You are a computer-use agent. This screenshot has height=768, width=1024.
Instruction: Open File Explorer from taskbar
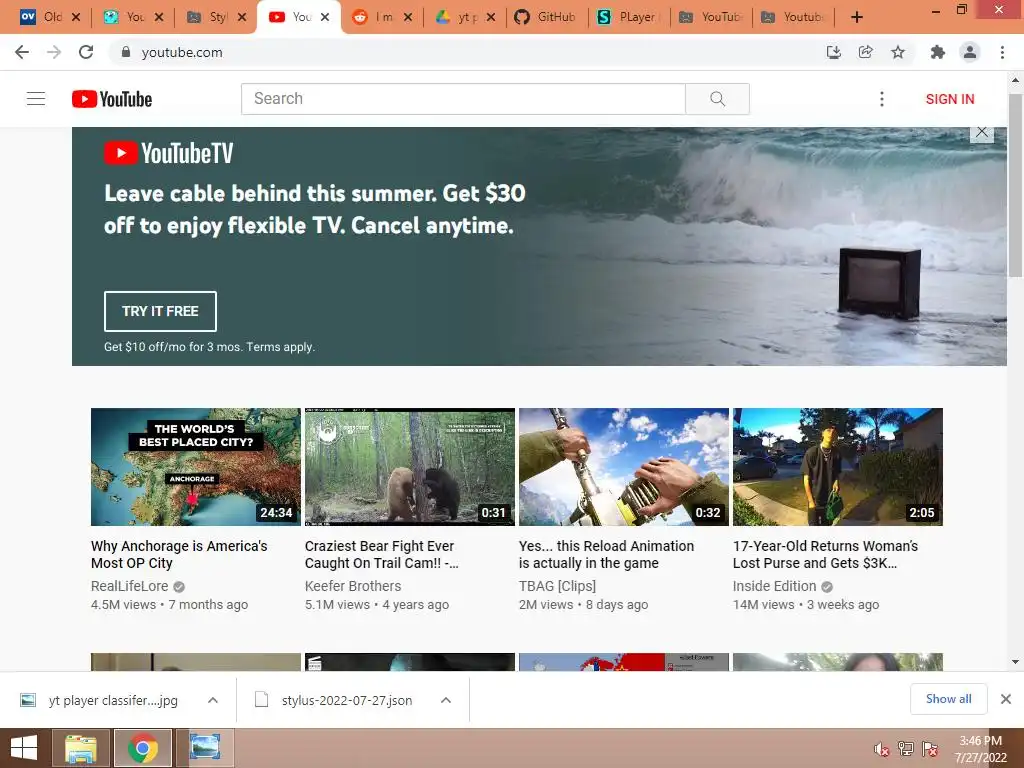[x=80, y=748]
